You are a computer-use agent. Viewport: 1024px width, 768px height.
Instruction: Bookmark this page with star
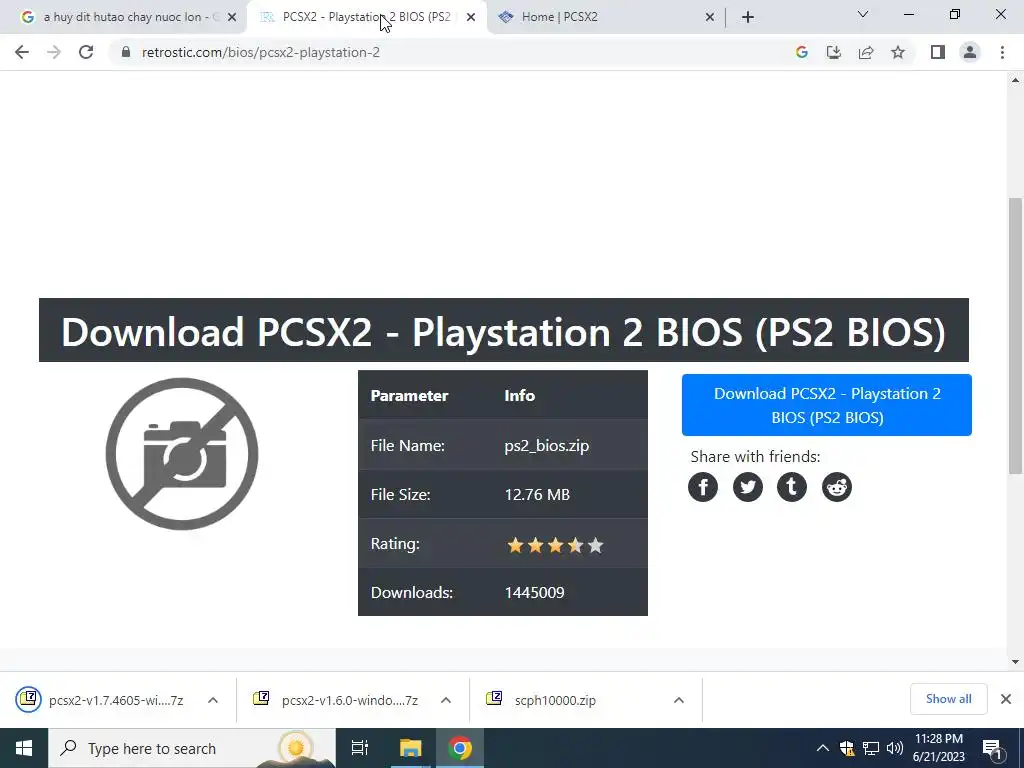898,52
